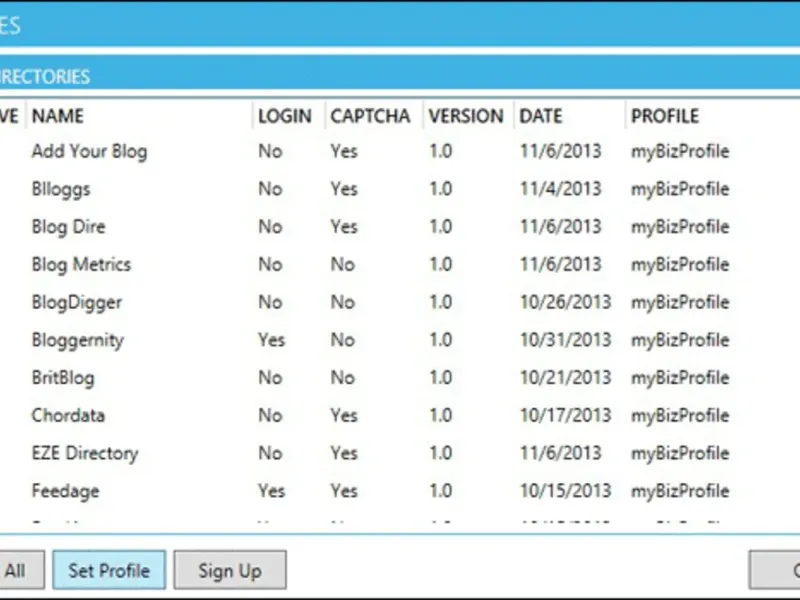Click version 1.0 in the BritBlog row
The width and height of the screenshot is (800, 600).
pos(440,378)
